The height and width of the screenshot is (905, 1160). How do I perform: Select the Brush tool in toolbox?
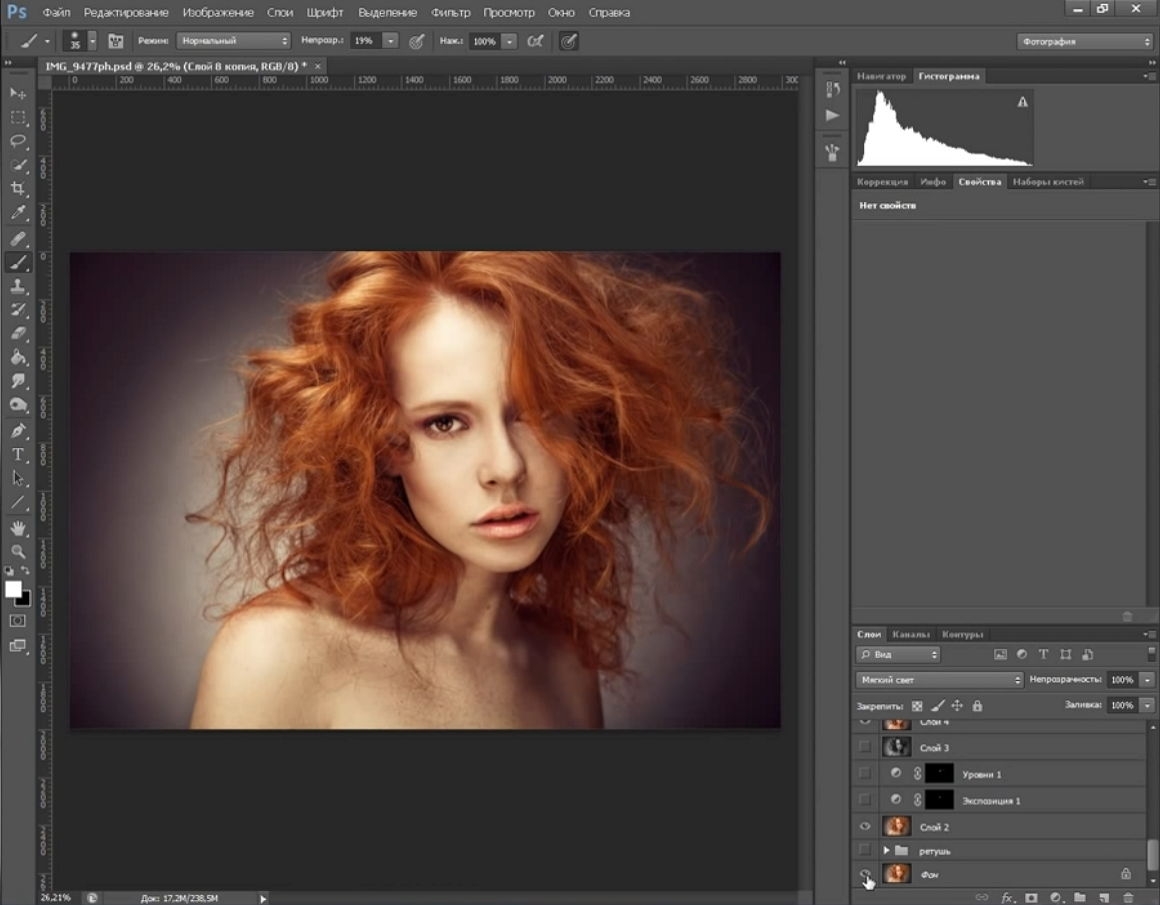click(x=18, y=262)
